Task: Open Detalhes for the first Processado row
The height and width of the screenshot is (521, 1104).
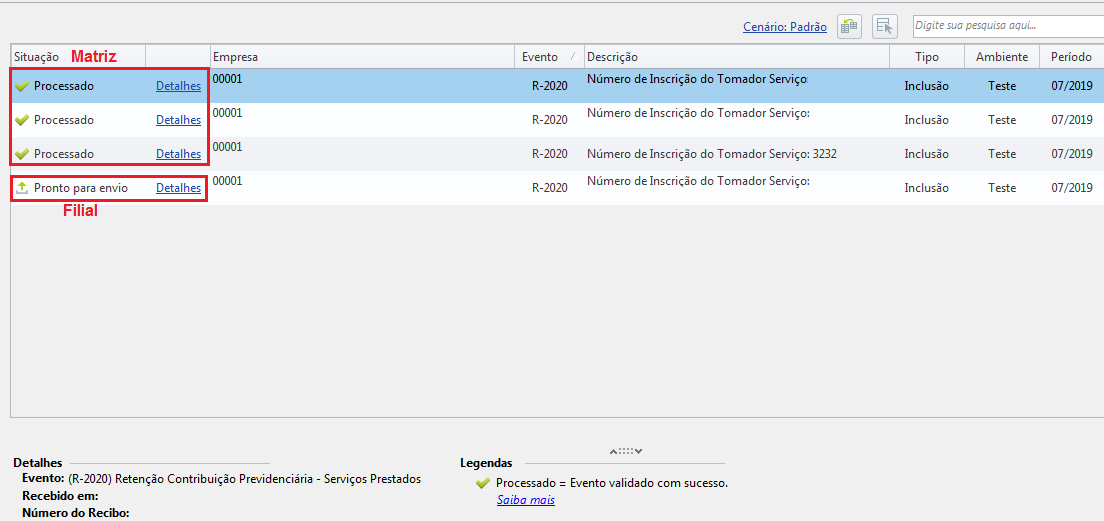Action: pos(178,86)
